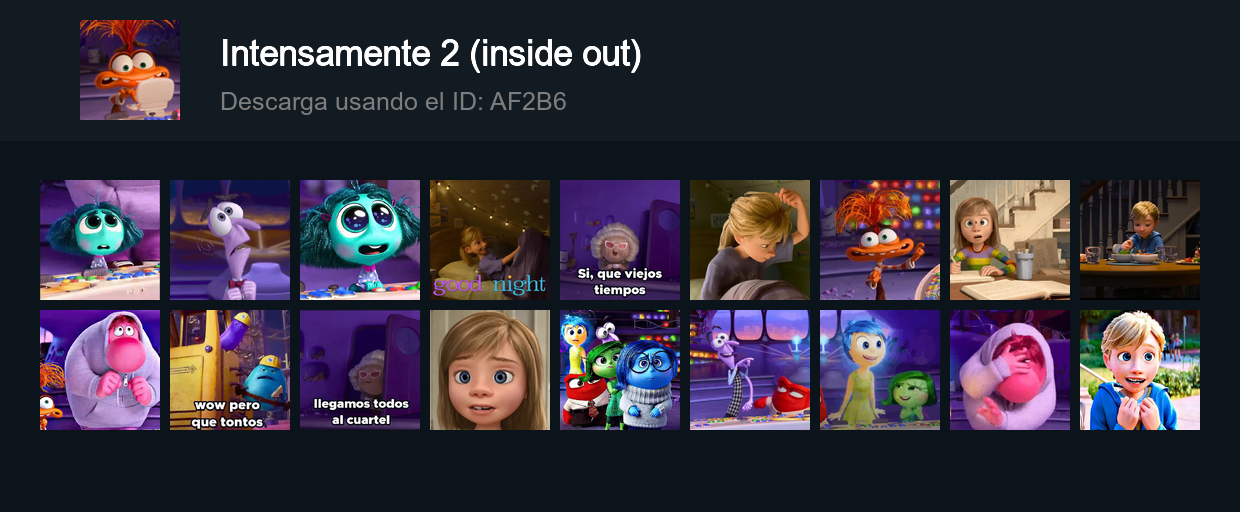The width and height of the screenshot is (1240, 512).
Task: Choose the 'Si, que viejos tiempos' sticker
Action: [620, 240]
